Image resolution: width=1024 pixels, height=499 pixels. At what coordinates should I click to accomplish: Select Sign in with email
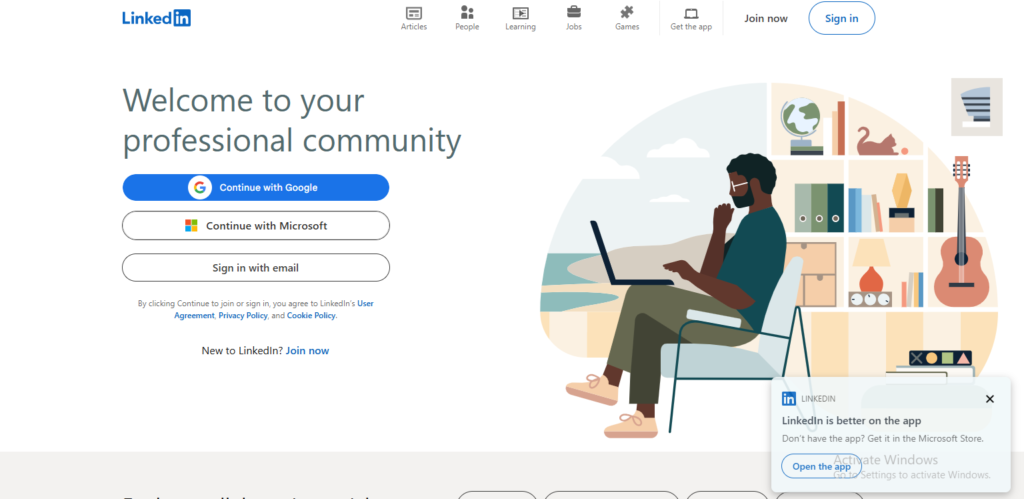256,268
